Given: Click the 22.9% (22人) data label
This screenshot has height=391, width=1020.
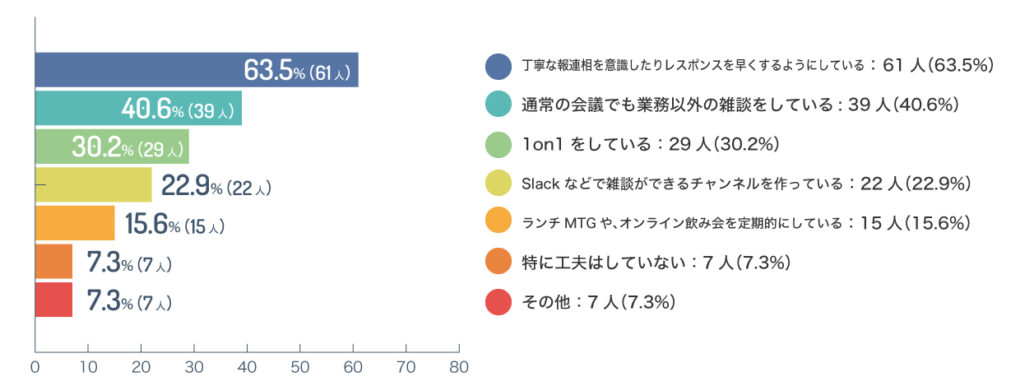Looking at the screenshot, I should point(216,188).
